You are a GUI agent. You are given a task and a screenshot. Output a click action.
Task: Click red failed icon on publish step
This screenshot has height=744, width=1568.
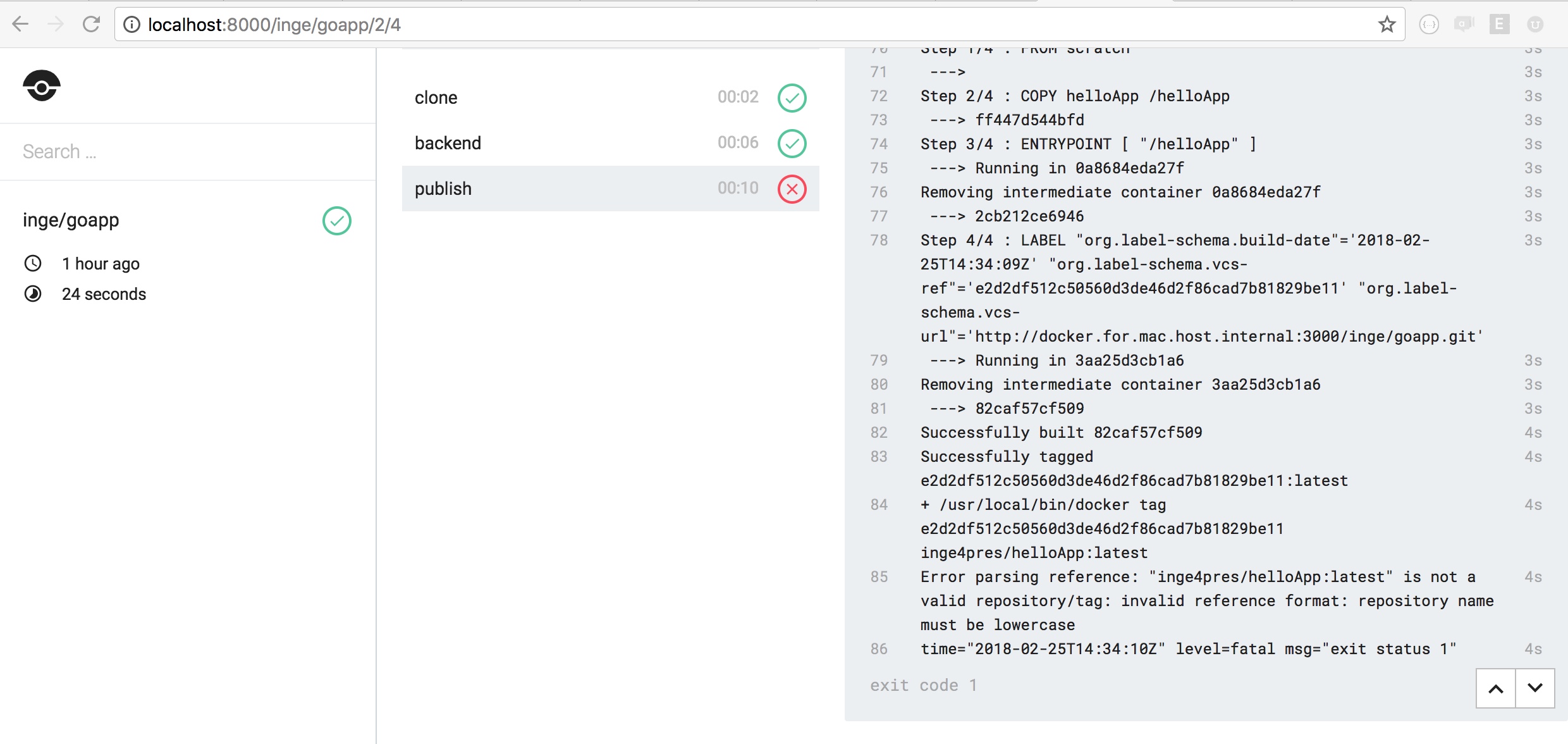click(x=792, y=189)
